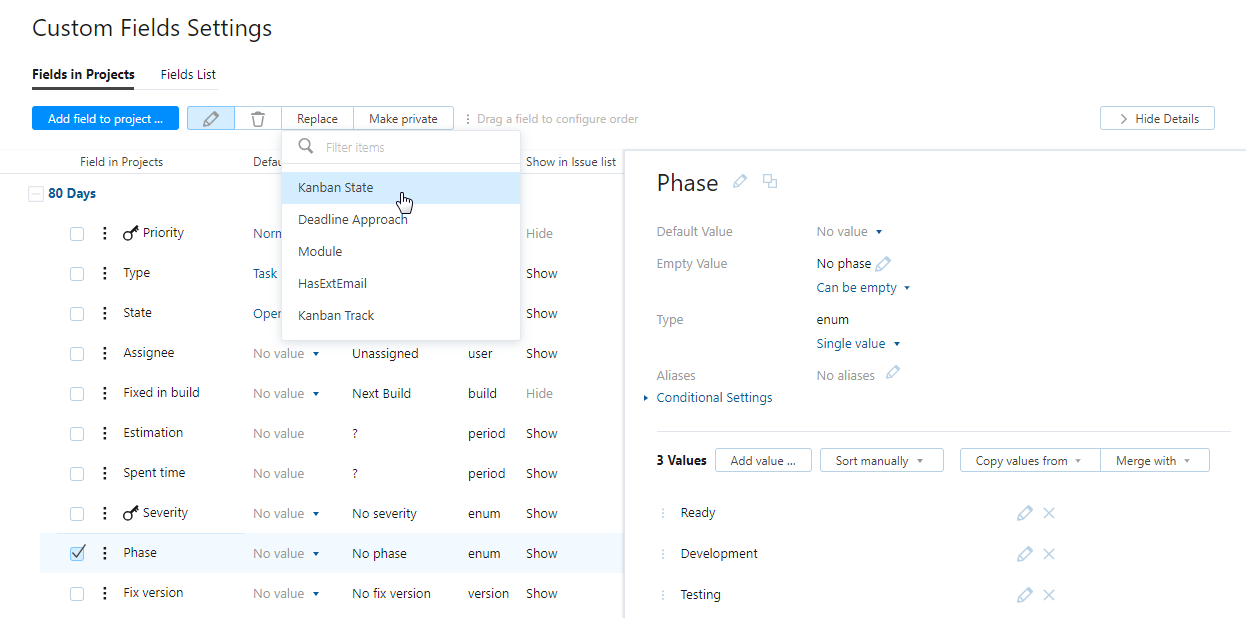Click the Filter items search field
Screen dimensions: 1246x618
pyautogui.click(x=415, y=147)
